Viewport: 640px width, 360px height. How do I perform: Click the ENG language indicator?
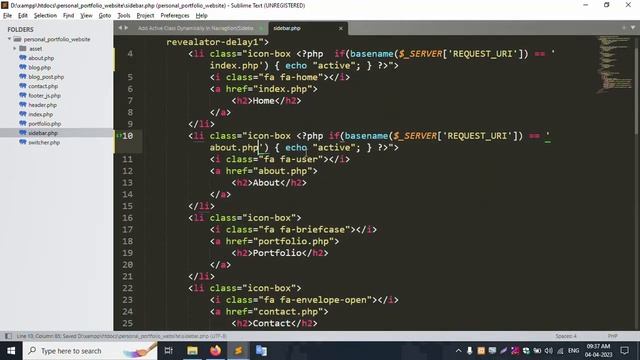click(x=573, y=351)
